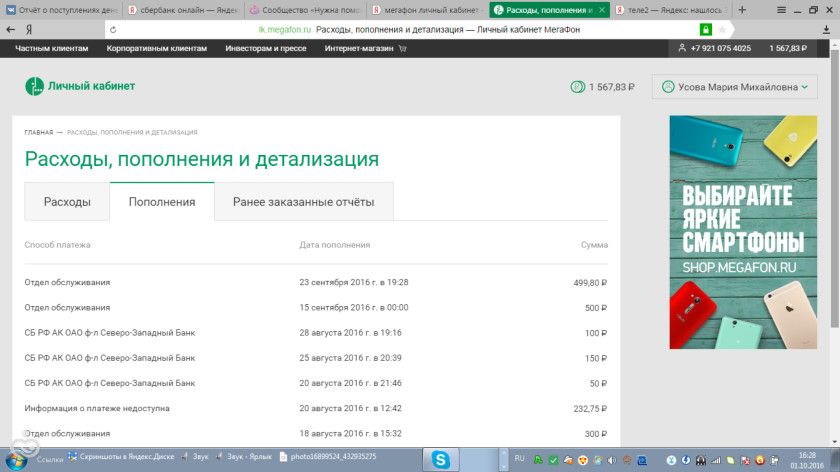840x472 pixels.
Task: Switch to Отчёт о поступлениях browser tab
Action: (61, 10)
